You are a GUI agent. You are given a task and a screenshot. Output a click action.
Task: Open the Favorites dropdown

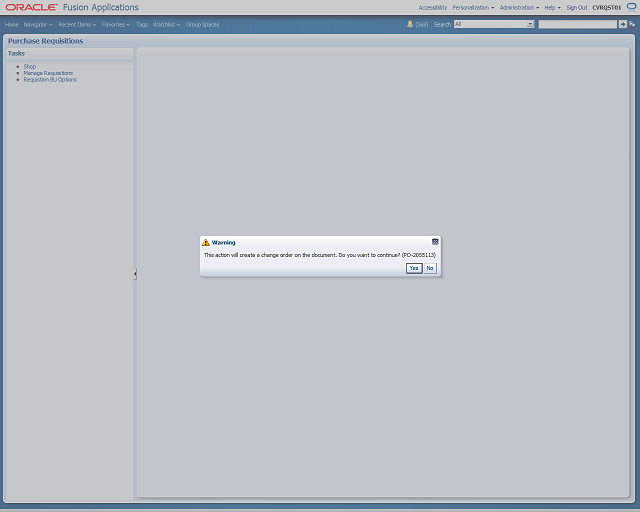coord(116,24)
